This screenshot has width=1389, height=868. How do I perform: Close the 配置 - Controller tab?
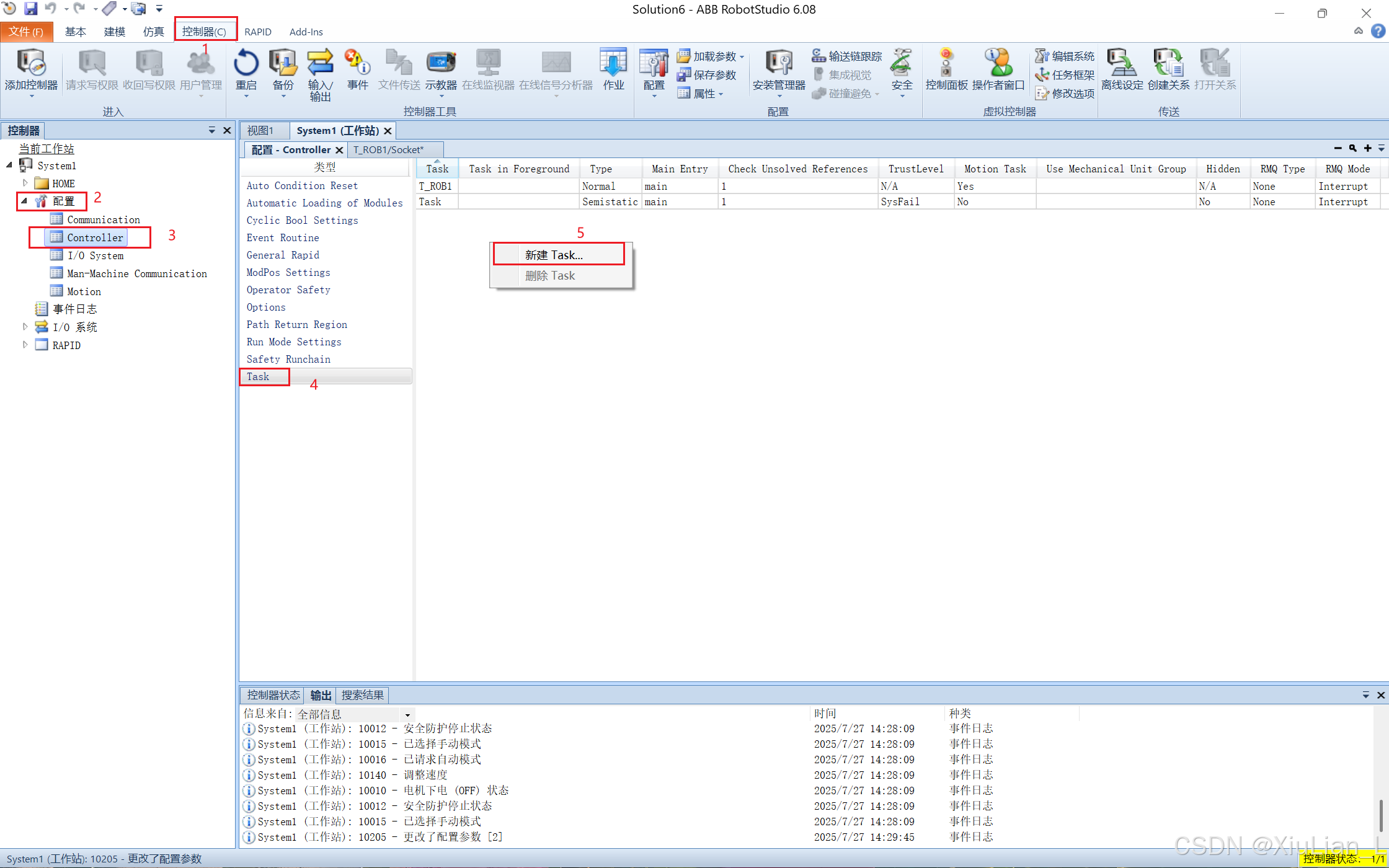point(339,150)
